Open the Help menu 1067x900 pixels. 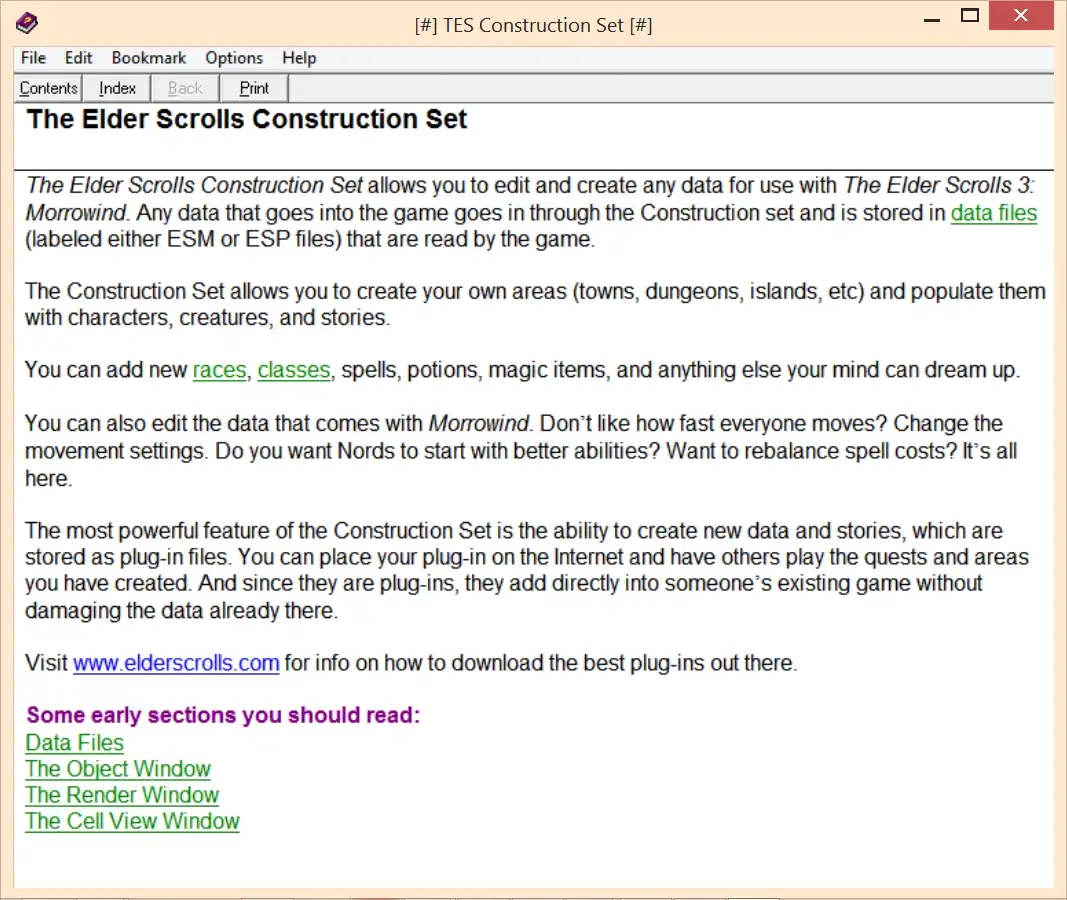click(299, 58)
